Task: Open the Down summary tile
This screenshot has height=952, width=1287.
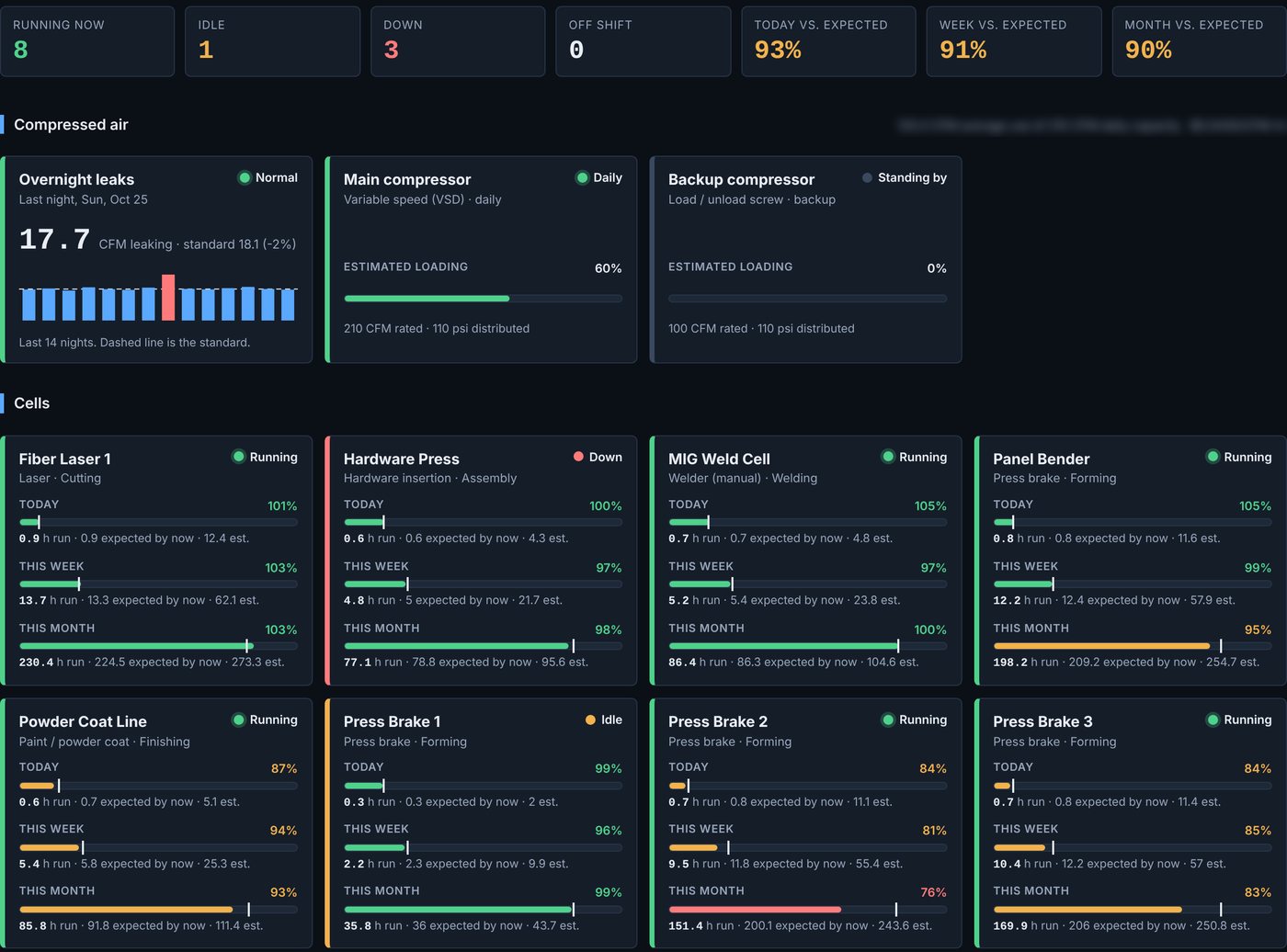Action: tap(458, 41)
